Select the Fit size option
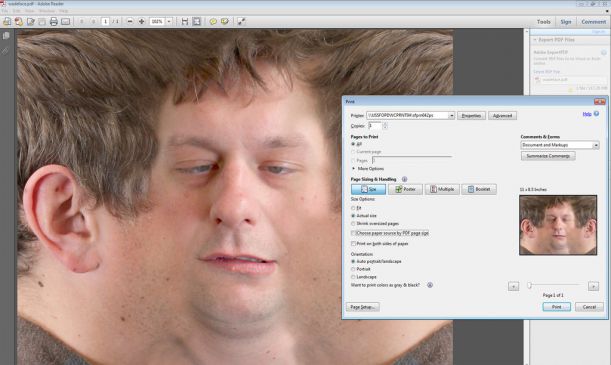 pyautogui.click(x=353, y=208)
